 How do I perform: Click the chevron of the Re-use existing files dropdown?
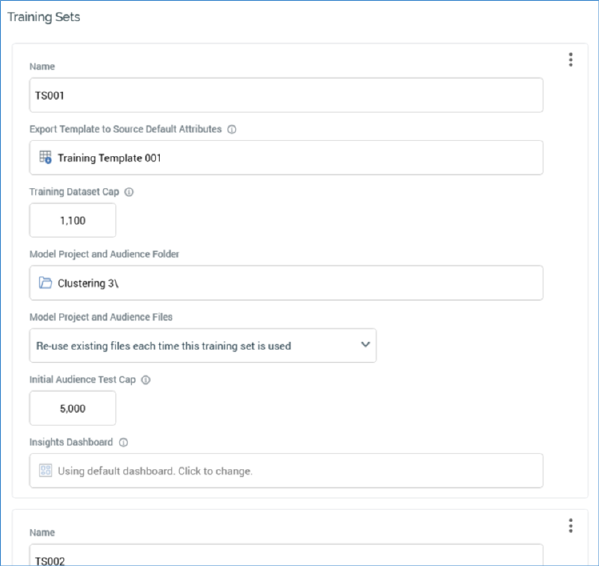tap(365, 344)
